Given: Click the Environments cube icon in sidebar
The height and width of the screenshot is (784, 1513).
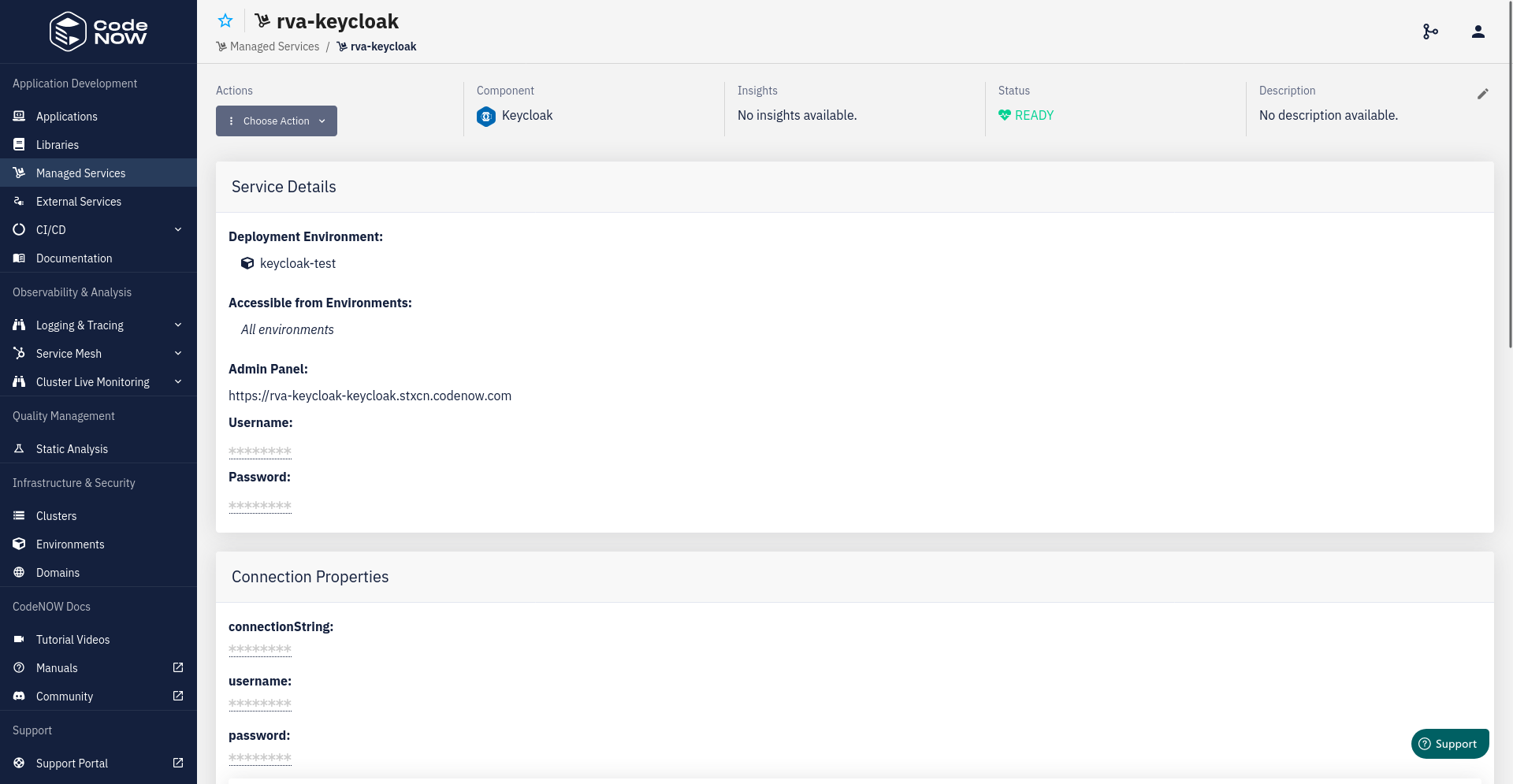Looking at the screenshot, I should coord(19,544).
